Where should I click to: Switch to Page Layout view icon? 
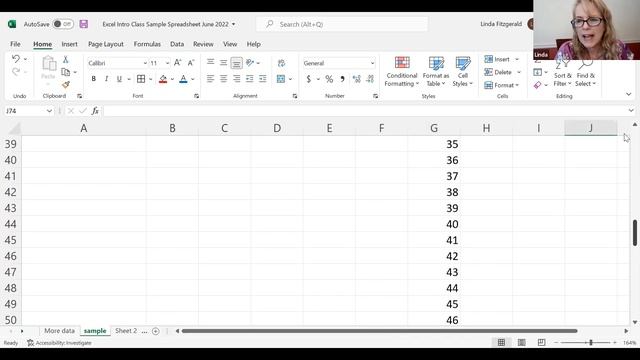[521, 342]
